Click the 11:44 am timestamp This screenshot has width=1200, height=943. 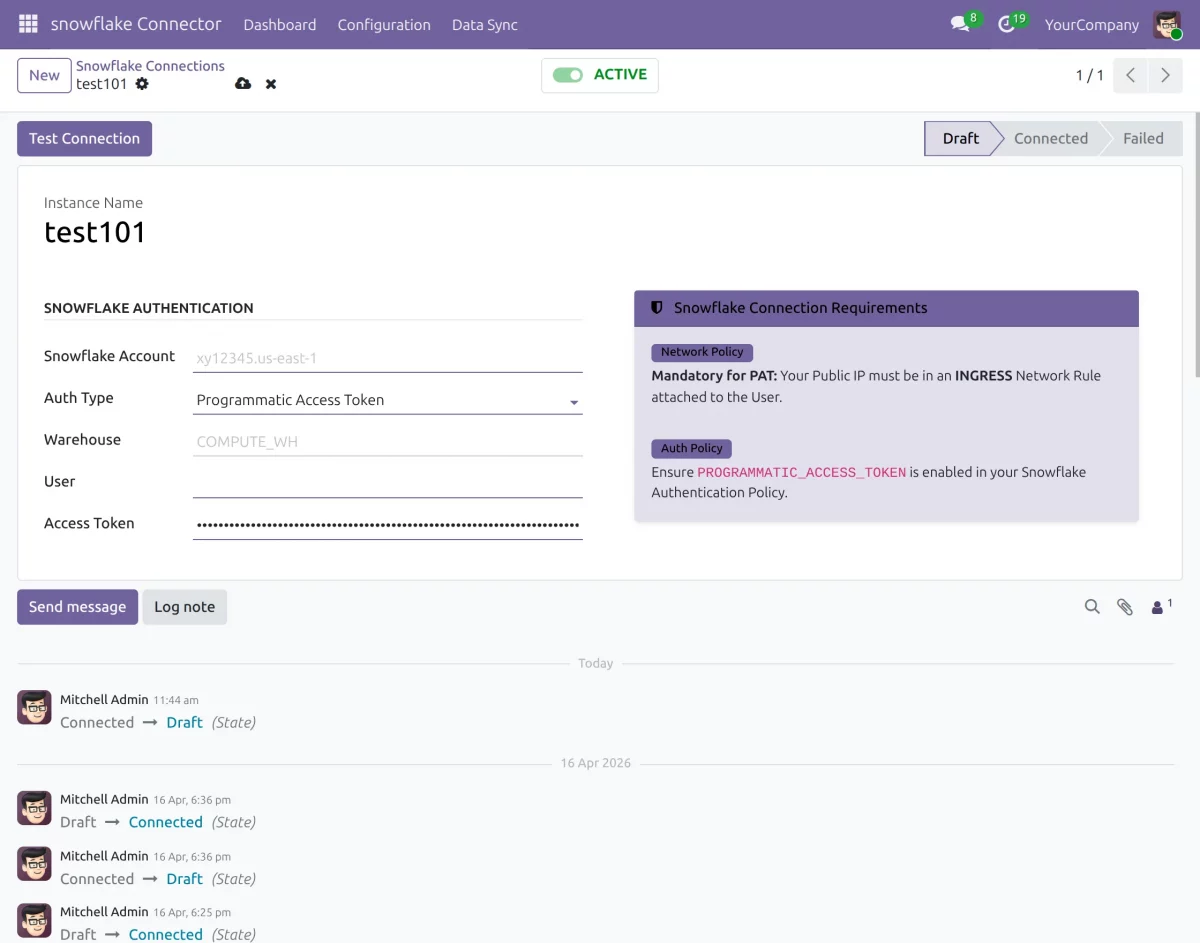(176, 700)
